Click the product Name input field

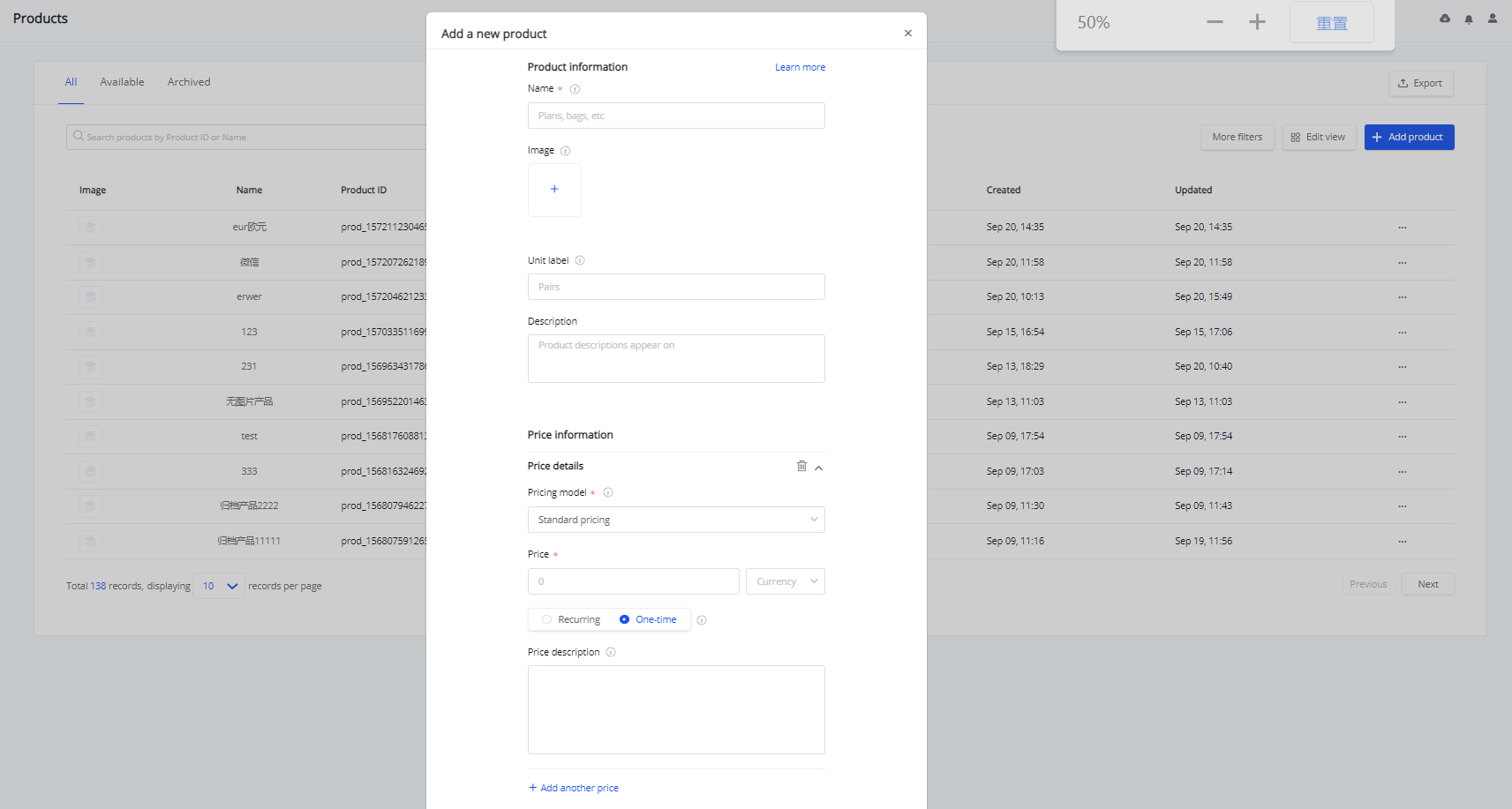676,116
